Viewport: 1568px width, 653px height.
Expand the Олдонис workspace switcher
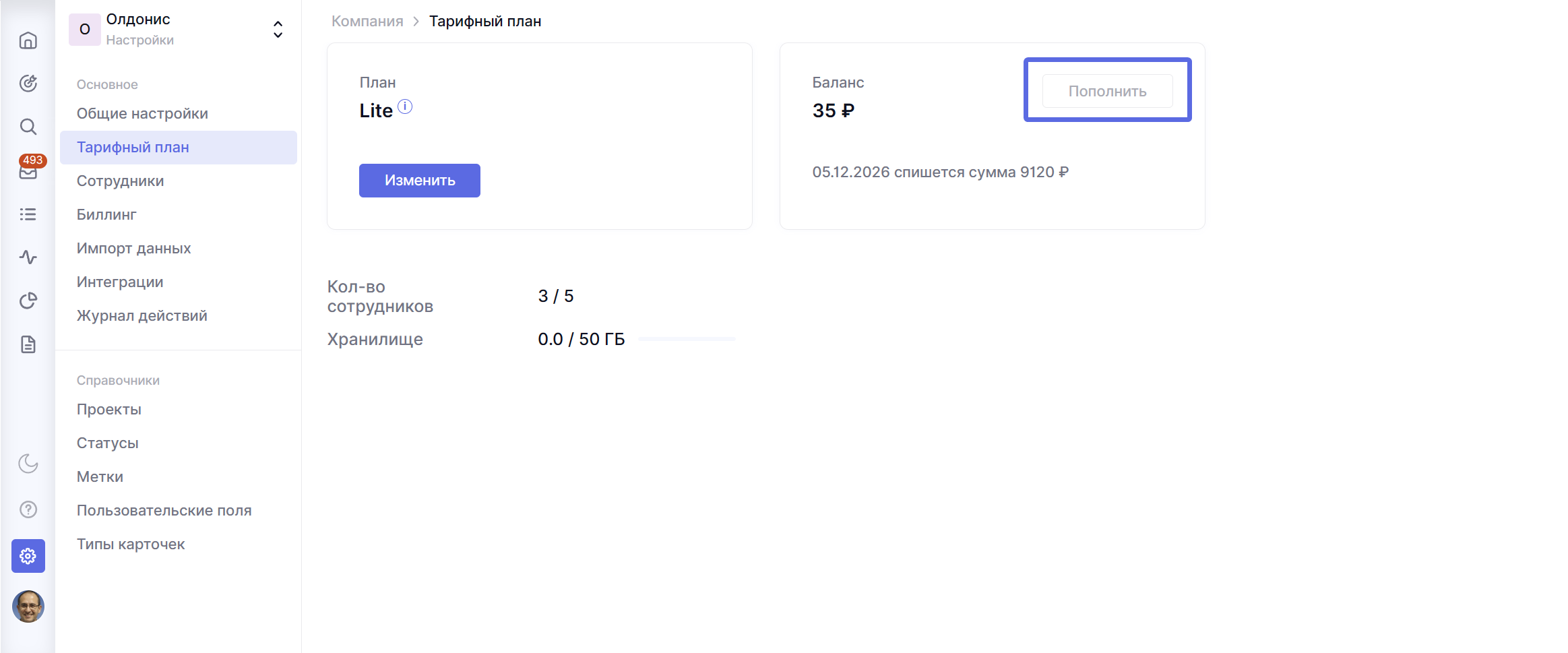(x=278, y=30)
